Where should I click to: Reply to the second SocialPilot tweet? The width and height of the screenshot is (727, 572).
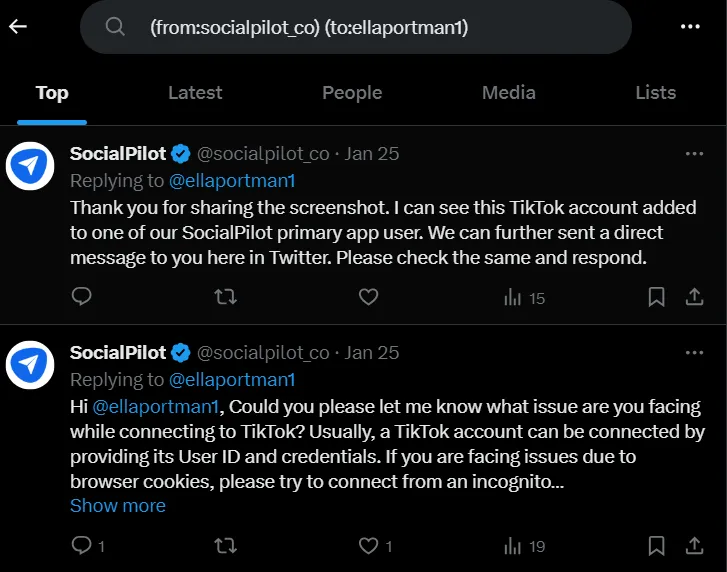[82, 546]
